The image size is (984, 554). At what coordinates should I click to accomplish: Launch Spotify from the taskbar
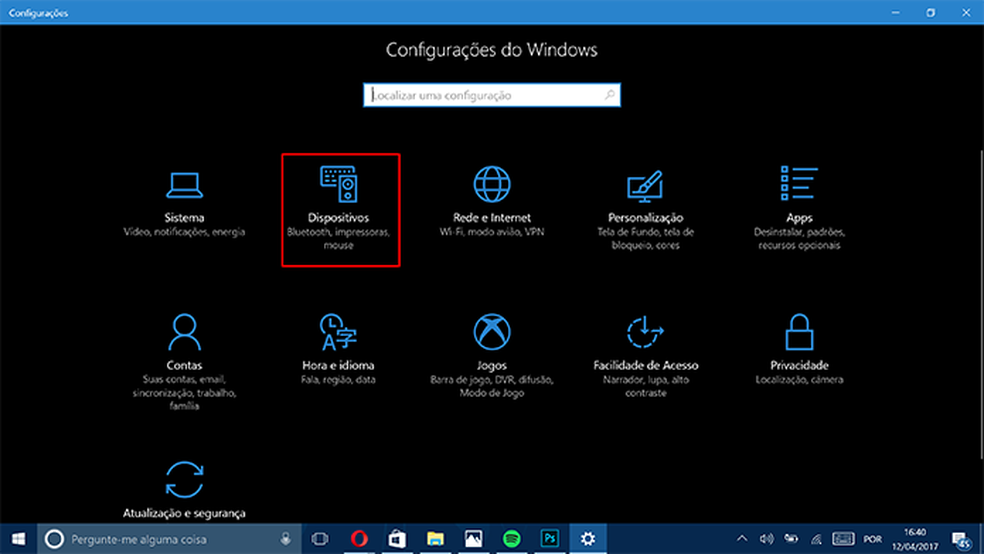(512, 539)
